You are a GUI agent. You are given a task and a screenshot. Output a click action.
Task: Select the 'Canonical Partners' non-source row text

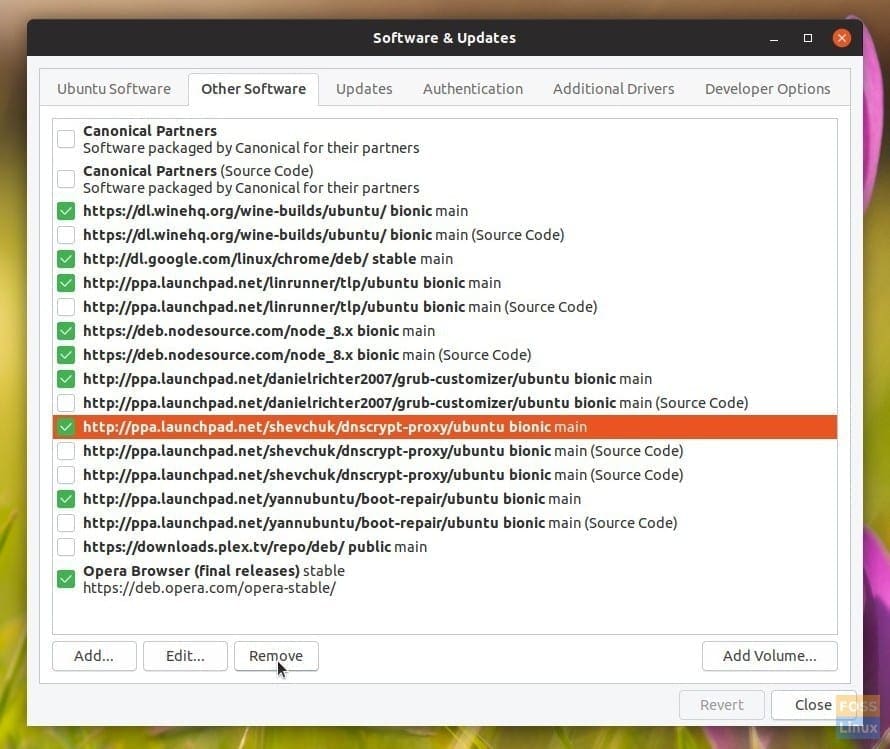click(251, 139)
